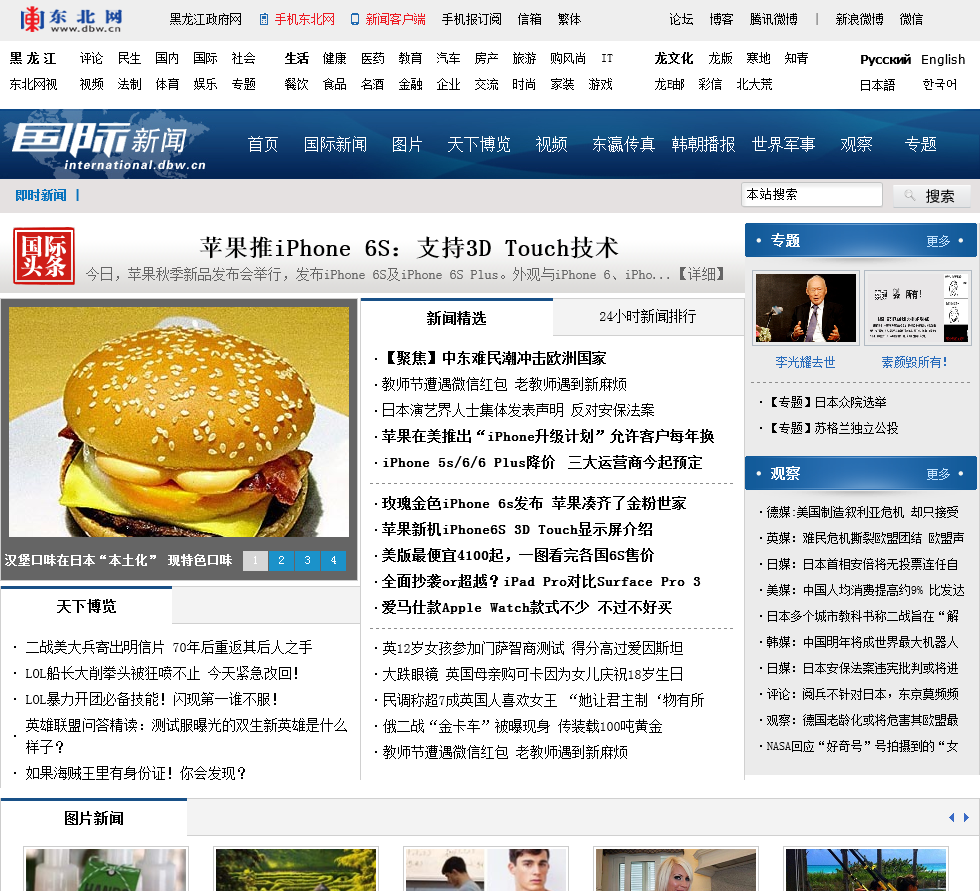
Task: Open 图片 in the blue navigation bar
Action: [407, 145]
